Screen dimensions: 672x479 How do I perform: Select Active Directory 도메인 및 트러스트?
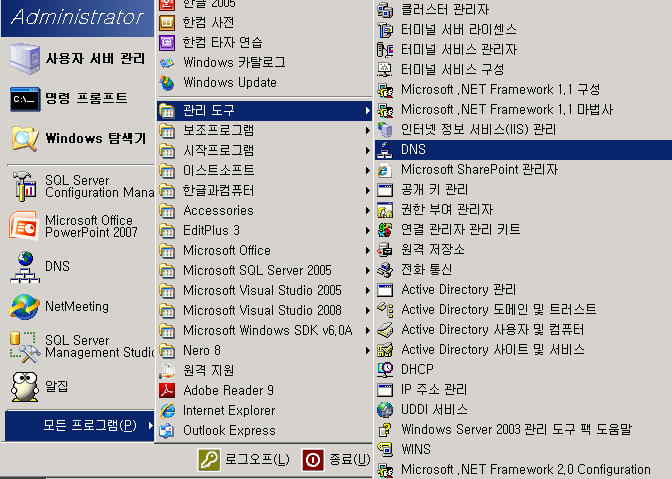[x=523, y=309]
